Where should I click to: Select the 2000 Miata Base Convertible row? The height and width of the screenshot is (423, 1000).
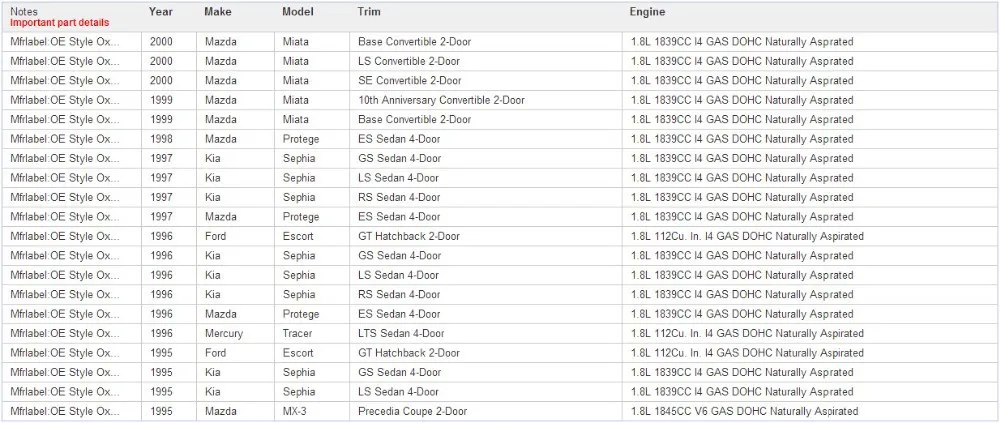coord(500,41)
